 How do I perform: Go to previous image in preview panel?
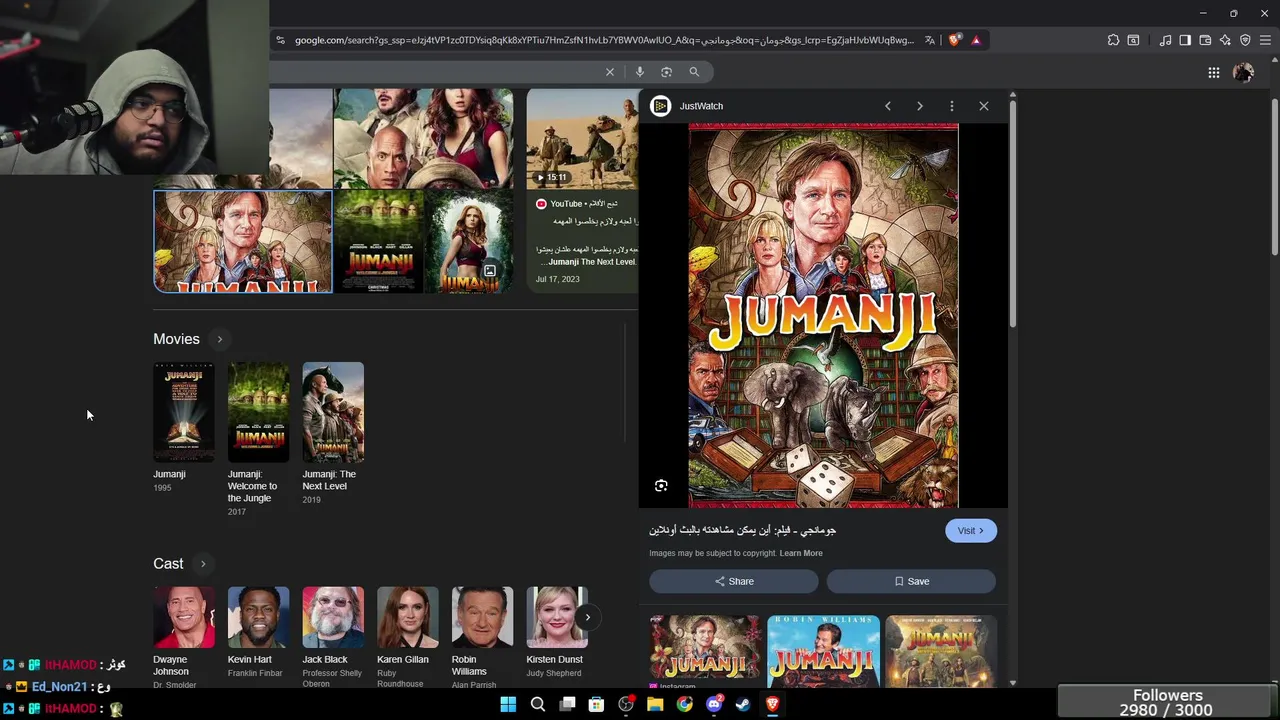coord(888,106)
